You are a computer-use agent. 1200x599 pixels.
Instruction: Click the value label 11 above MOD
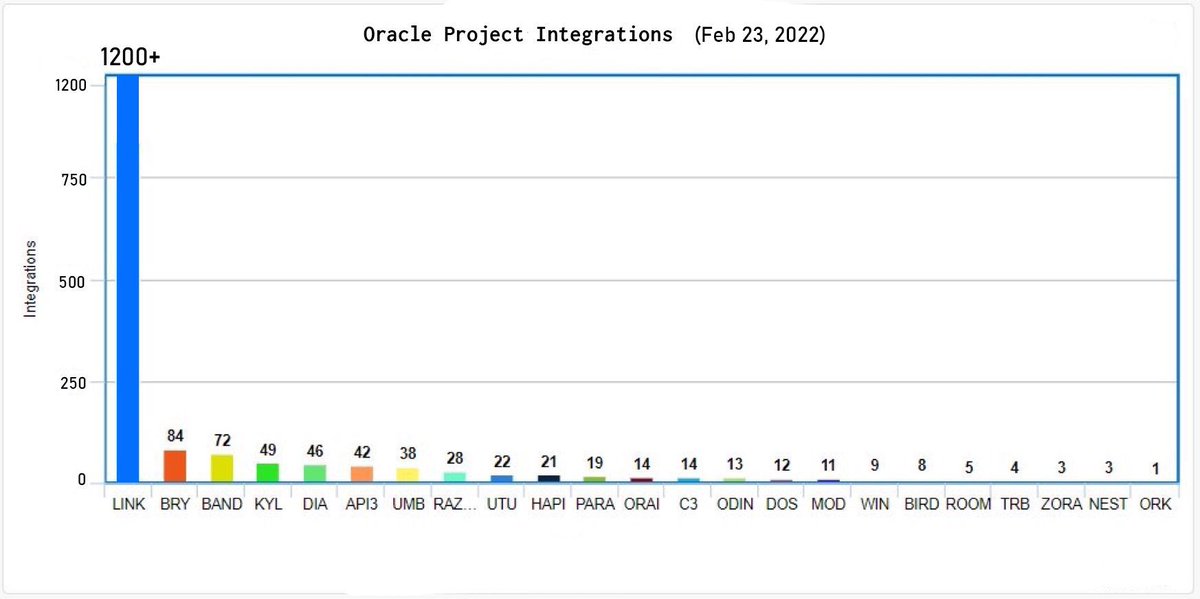pyautogui.click(x=828, y=465)
